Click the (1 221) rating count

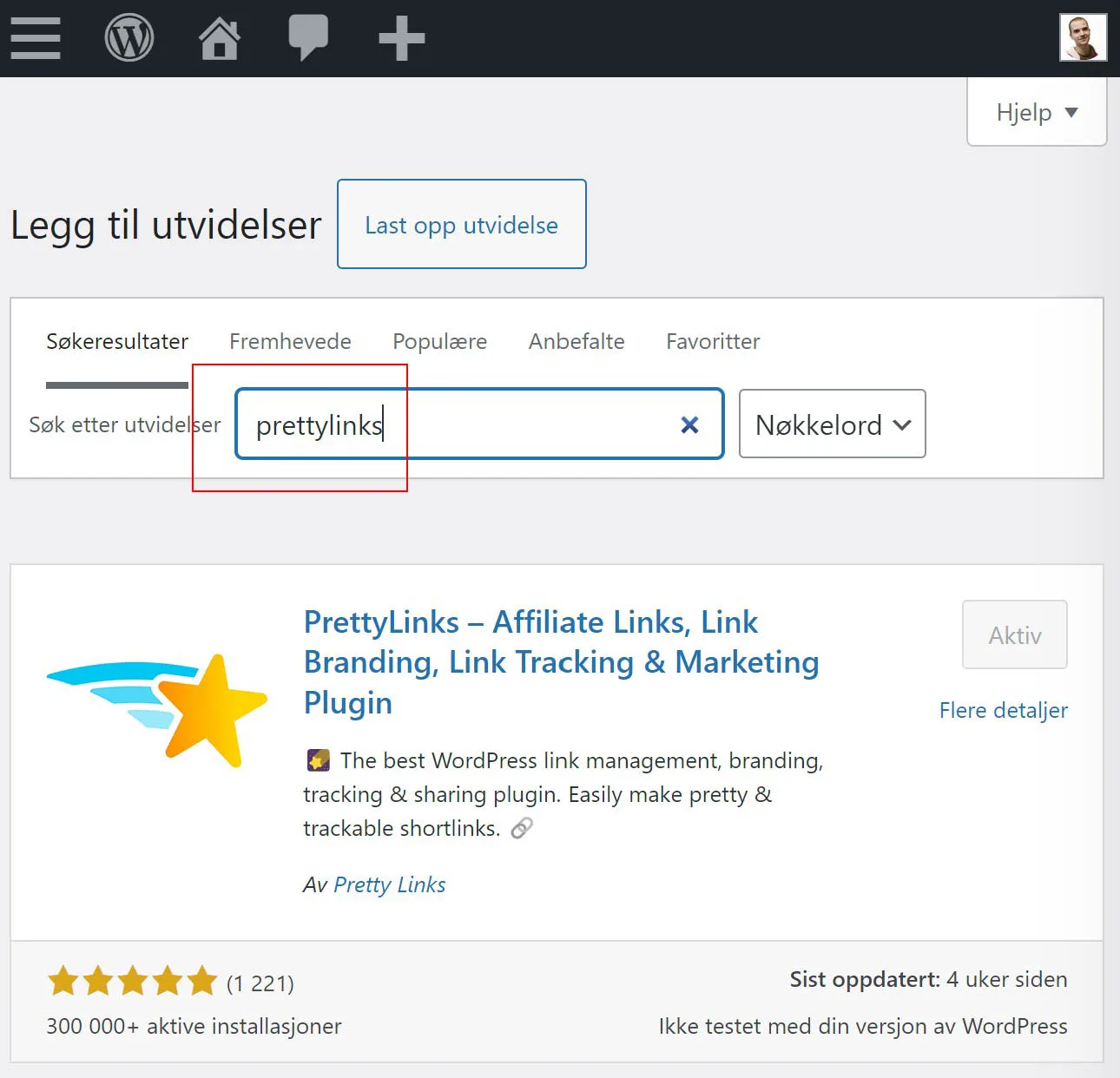click(x=260, y=983)
